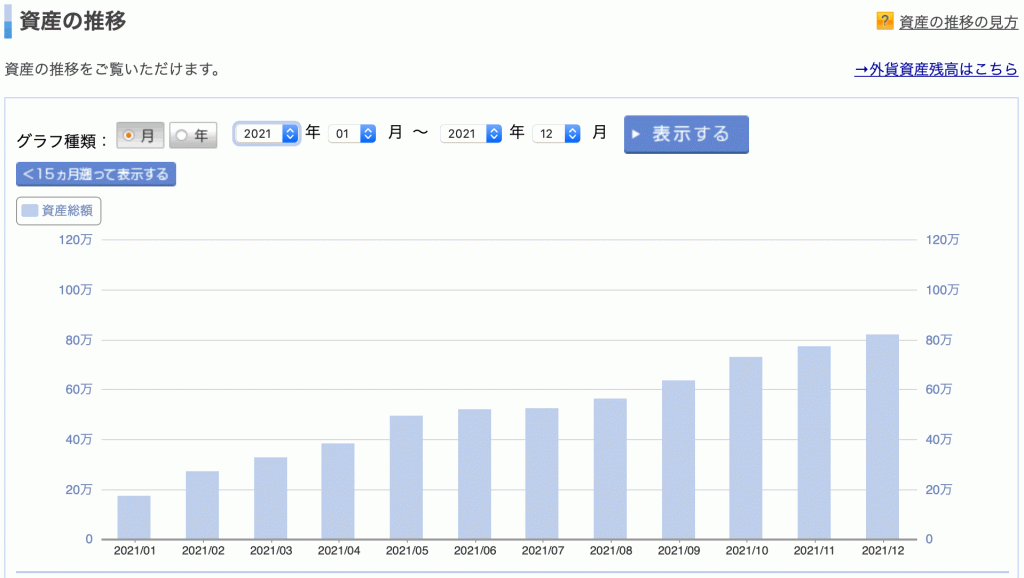Click the 2021/01 x-axis label

click(135, 551)
